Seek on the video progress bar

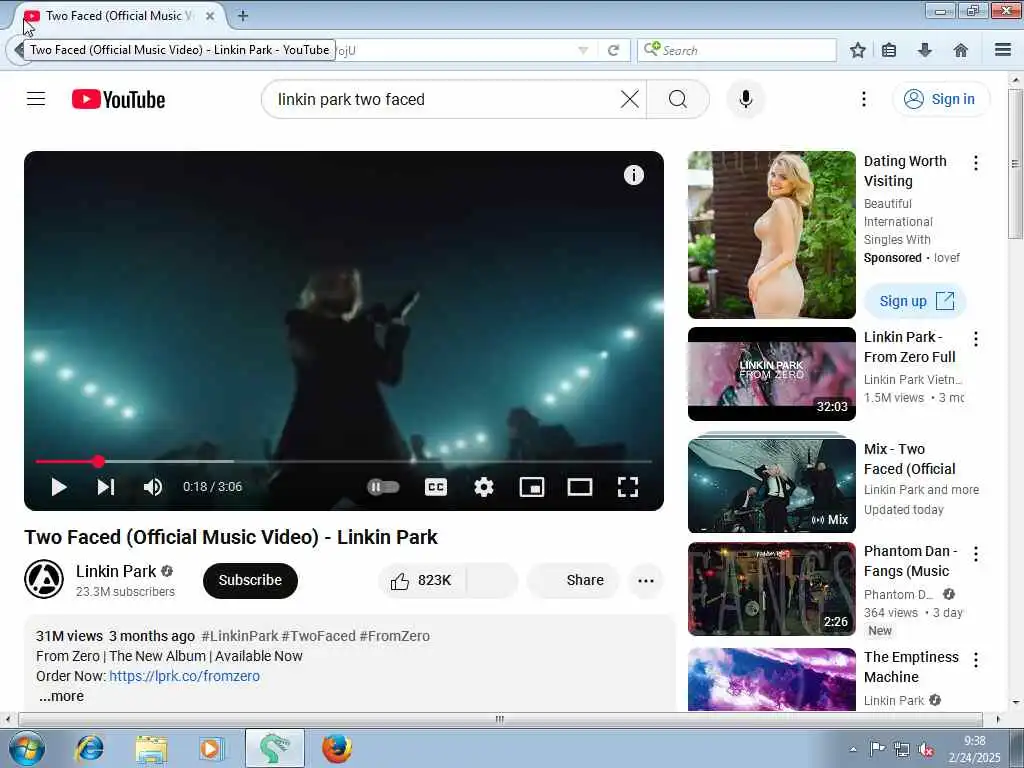[x=344, y=462]
